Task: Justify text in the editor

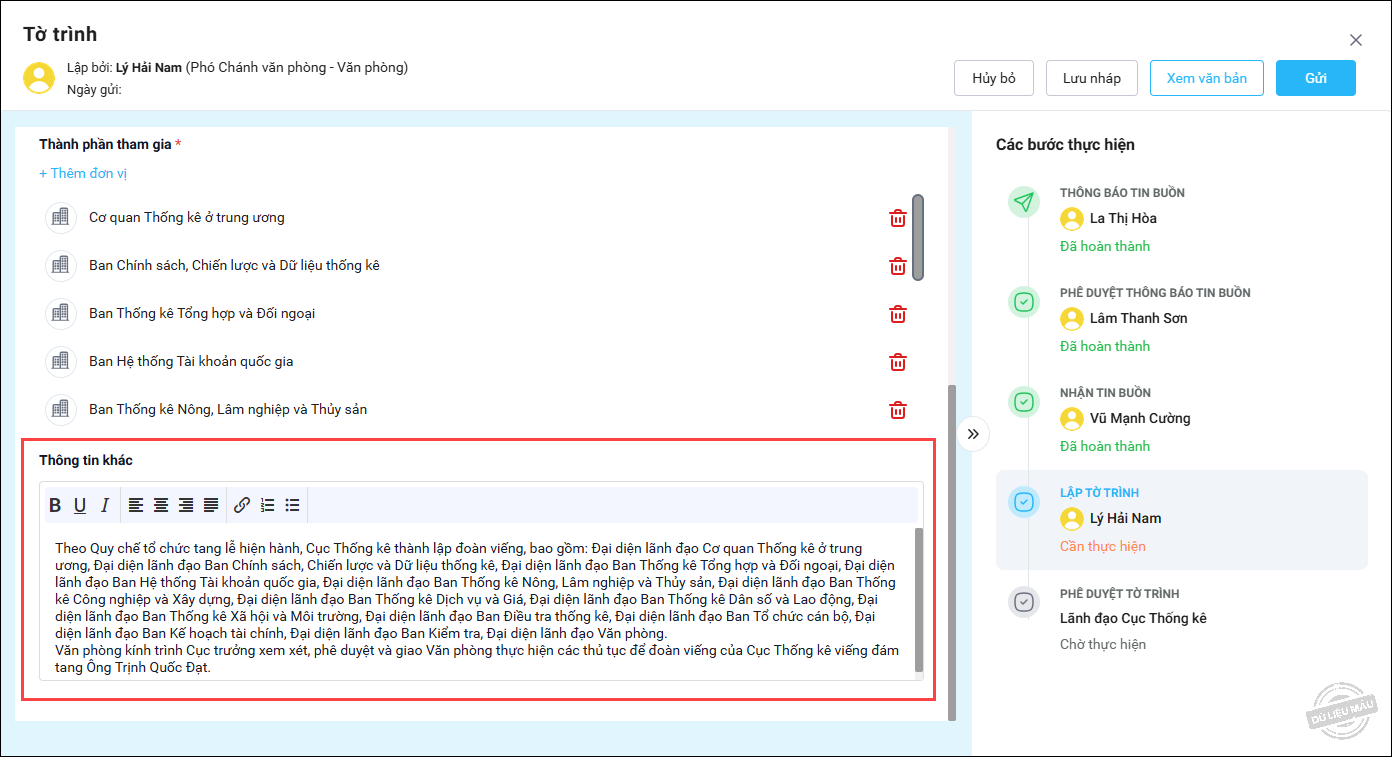Action: coord(211,505)
